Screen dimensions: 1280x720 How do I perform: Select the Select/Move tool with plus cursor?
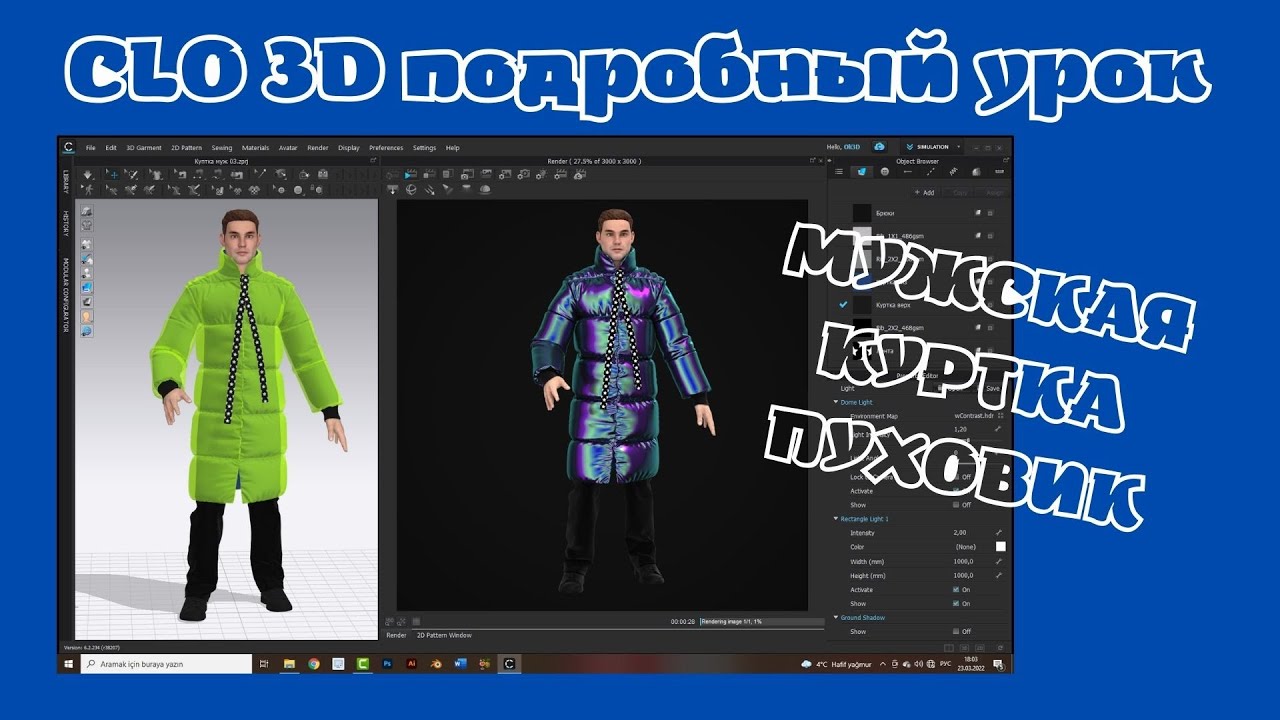tap(111, 173)
